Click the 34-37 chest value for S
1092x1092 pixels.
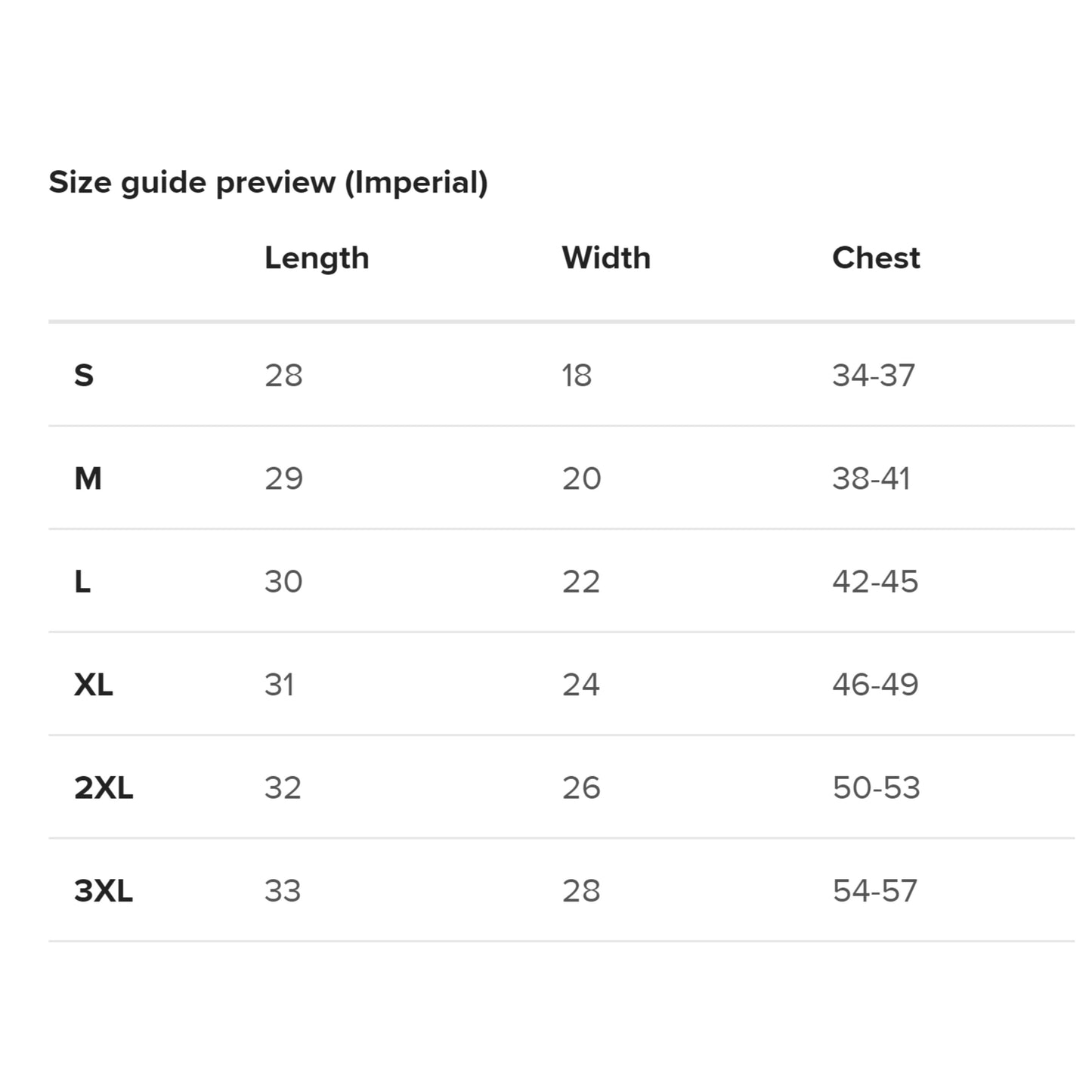874,376
